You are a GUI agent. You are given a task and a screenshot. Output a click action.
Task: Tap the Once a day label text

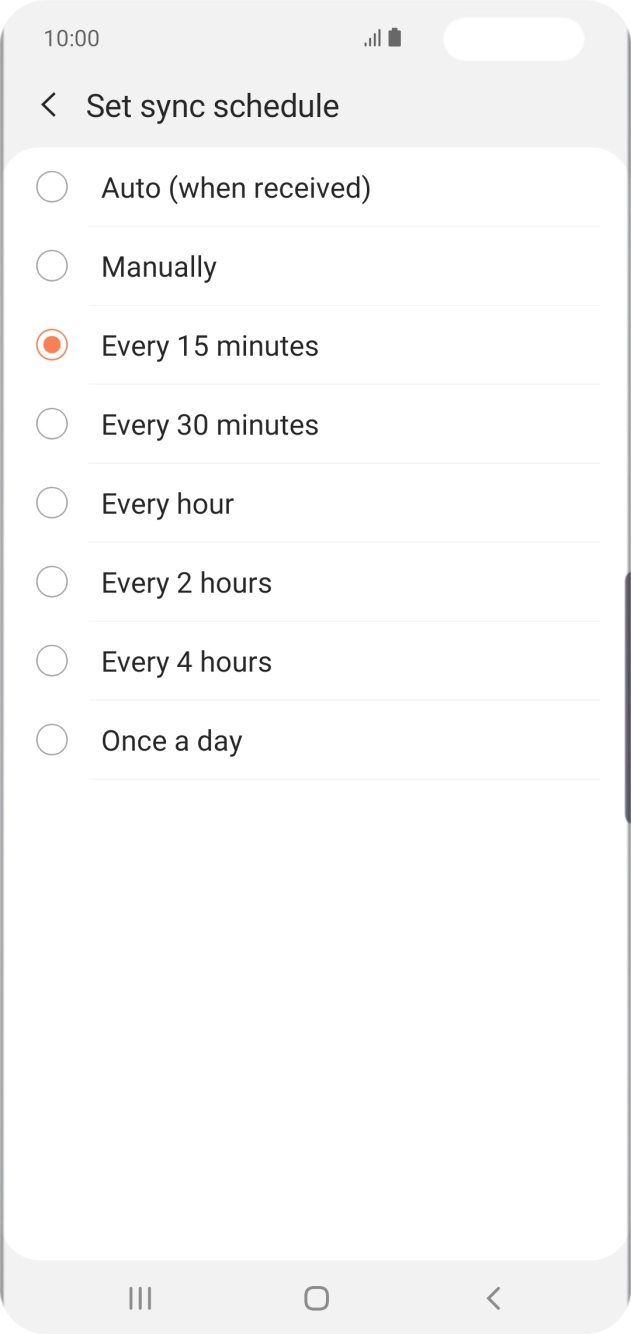click(x=171, y=740)
